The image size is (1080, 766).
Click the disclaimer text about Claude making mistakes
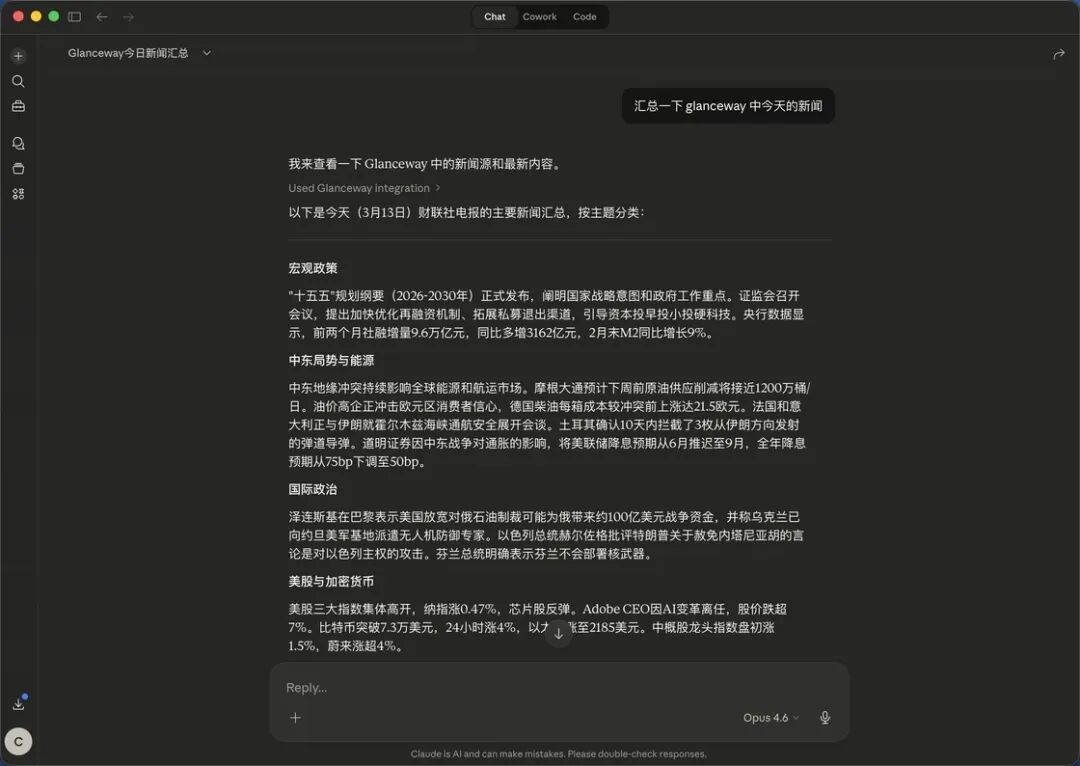click(559, 754)
